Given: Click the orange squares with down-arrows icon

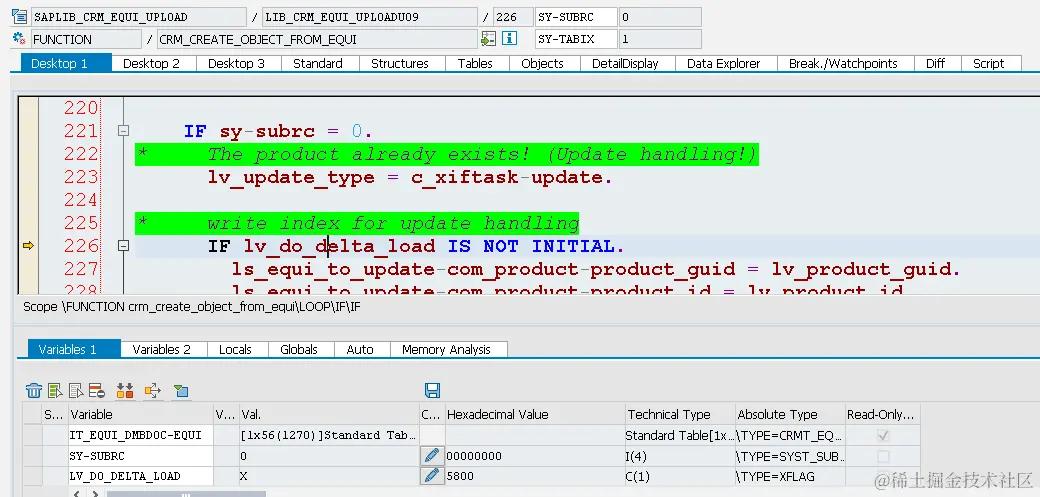Looking at the screenshot, I should tap(125, 390).
